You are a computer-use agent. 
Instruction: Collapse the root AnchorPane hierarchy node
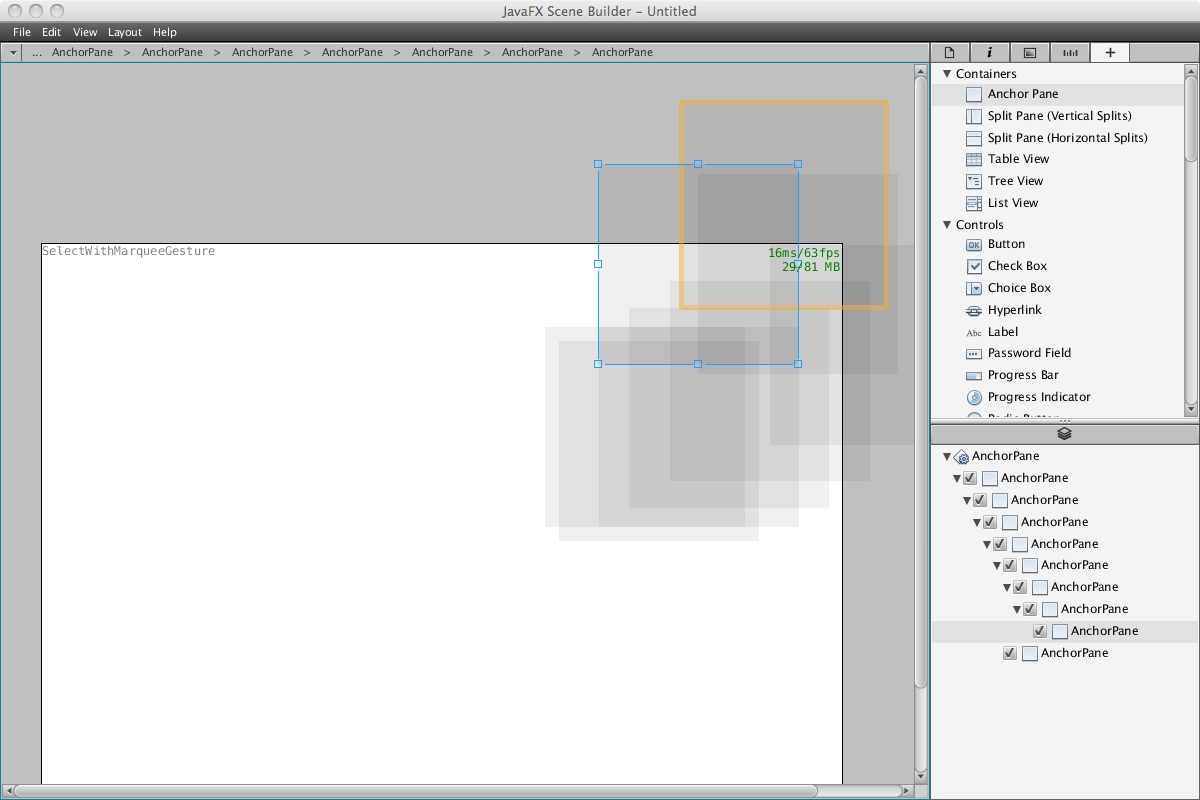pyautogui.click(x=947, y=456)
